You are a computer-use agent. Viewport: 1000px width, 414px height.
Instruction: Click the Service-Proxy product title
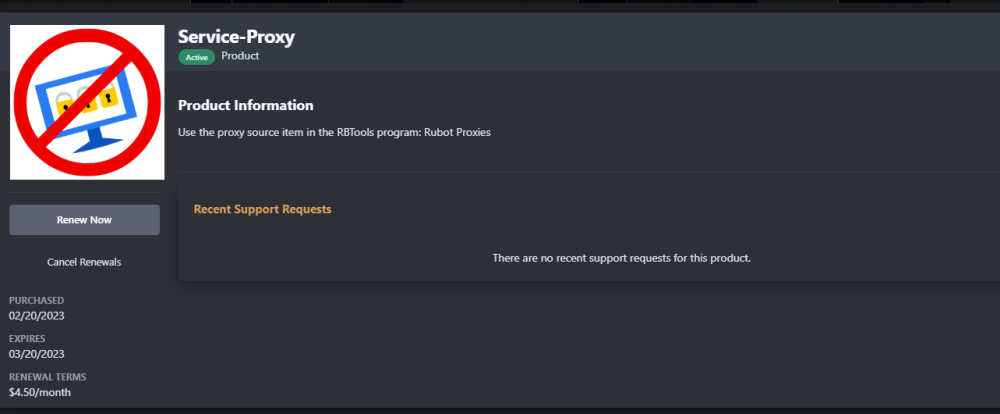tap(236, 37)
